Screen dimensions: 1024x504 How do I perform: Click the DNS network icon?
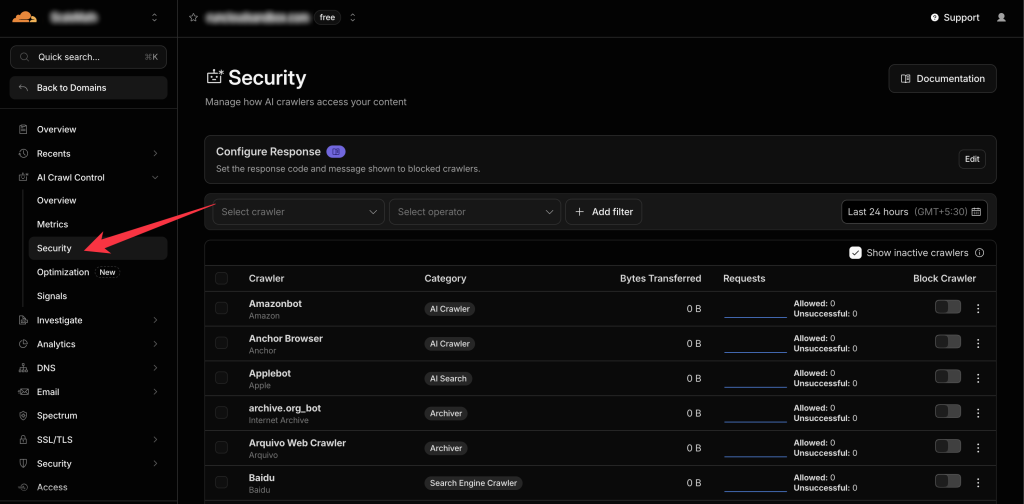[24, 368]
